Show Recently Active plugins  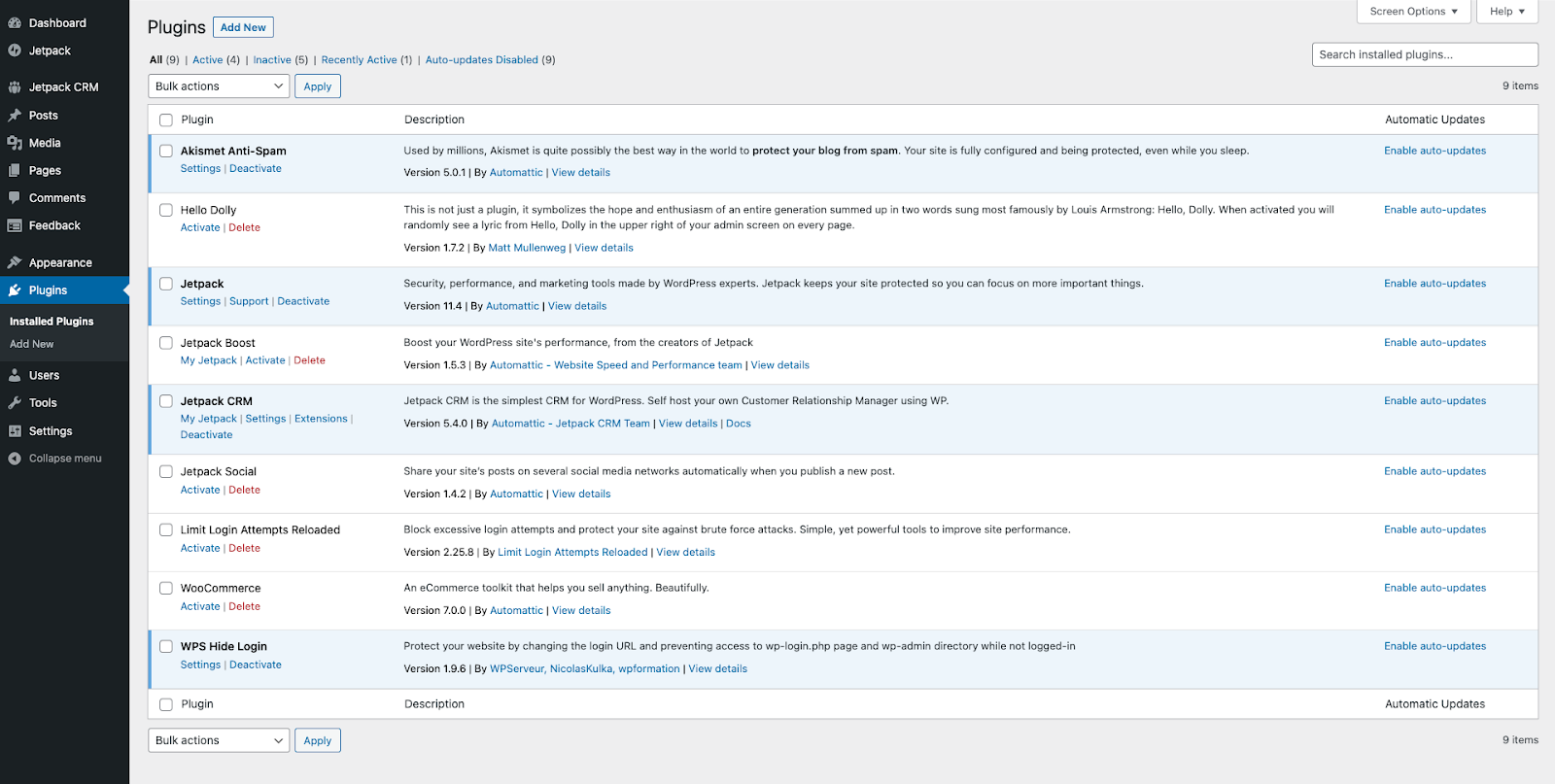coord(360,60)
